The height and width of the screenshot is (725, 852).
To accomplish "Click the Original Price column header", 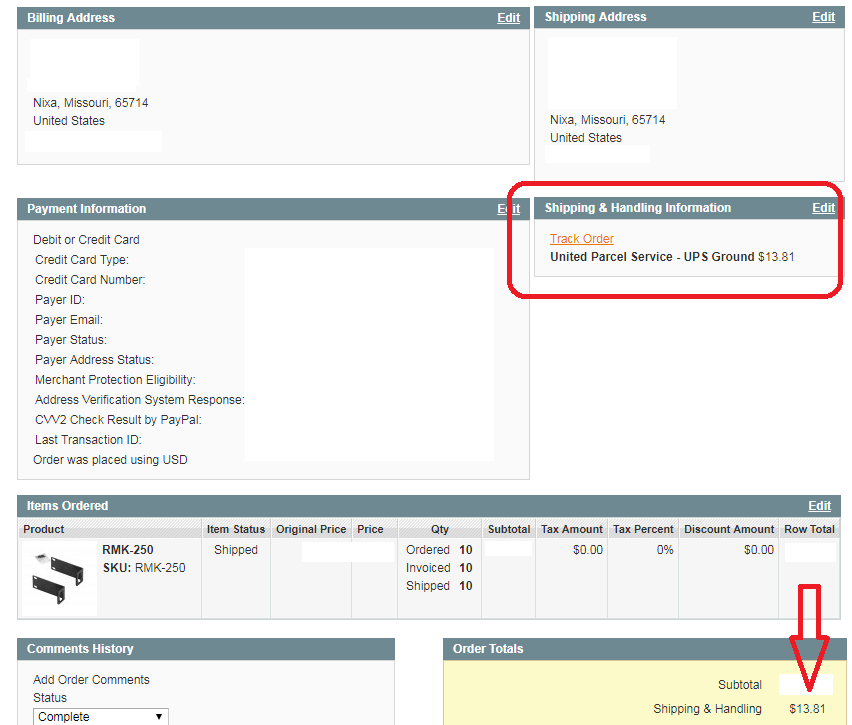I will [x=311, y=529].
